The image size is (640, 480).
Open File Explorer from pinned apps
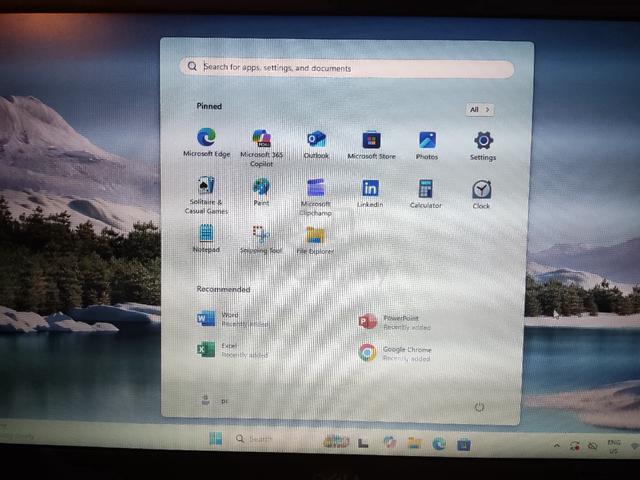(315, 240)
